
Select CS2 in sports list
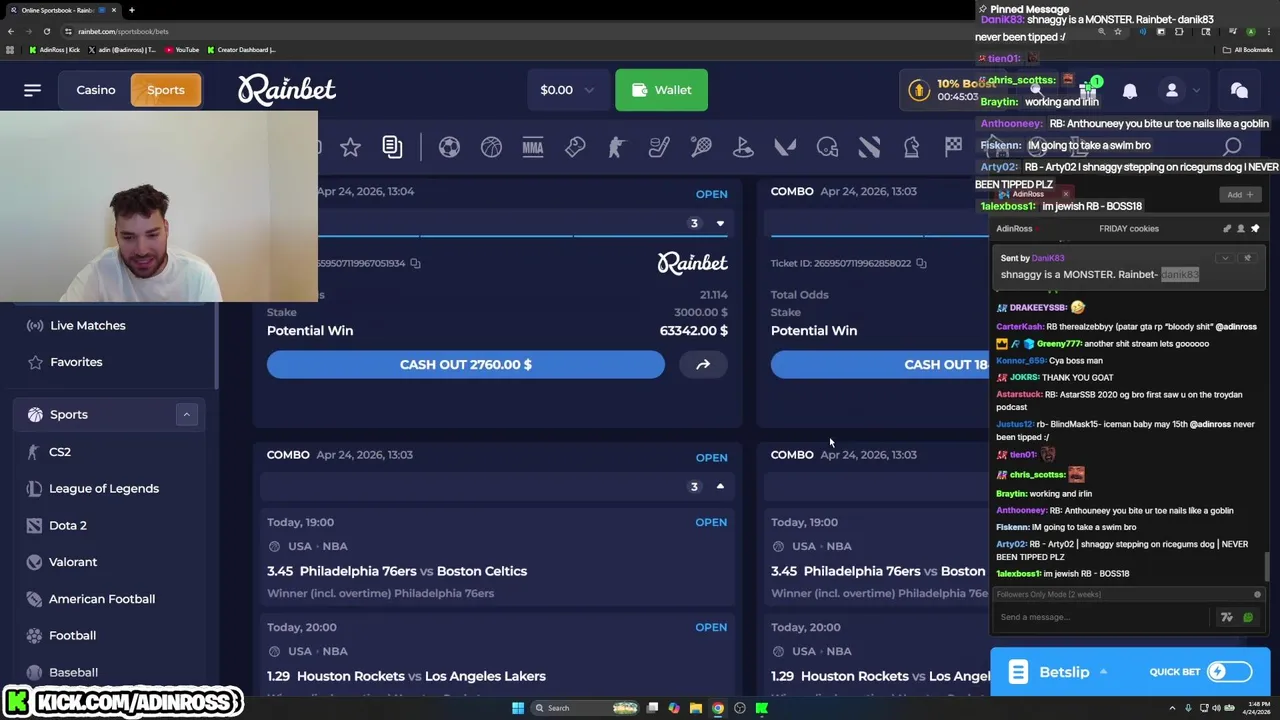[60, 452]
